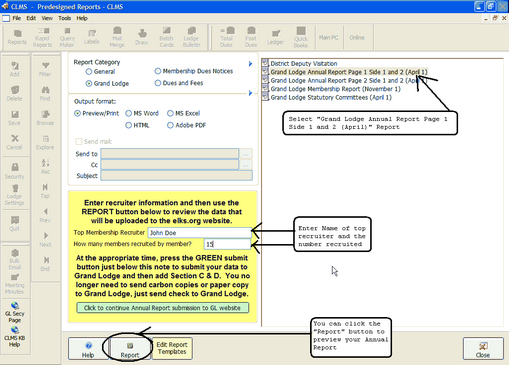Expand arrow beside Report Category panel
Image resolution: width=509 pixels, height=365 pixels.
pos(250,64)
